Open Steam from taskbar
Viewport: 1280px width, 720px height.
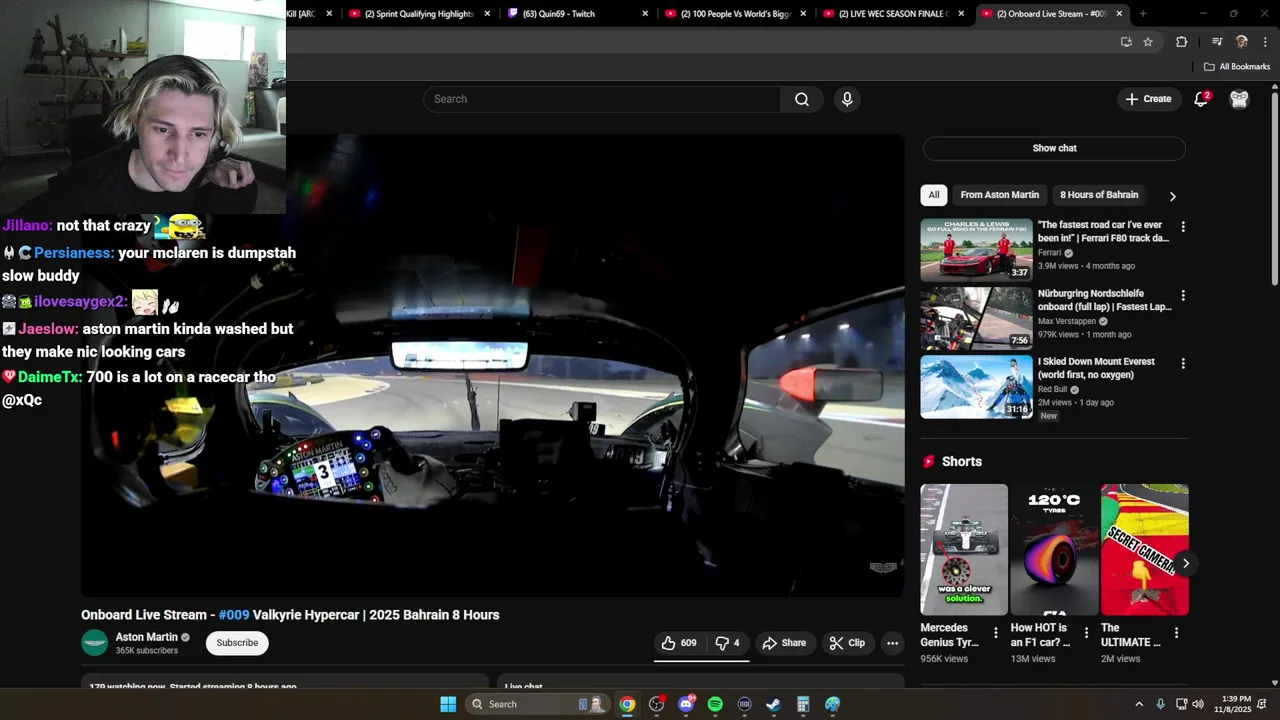click(773, 704)
